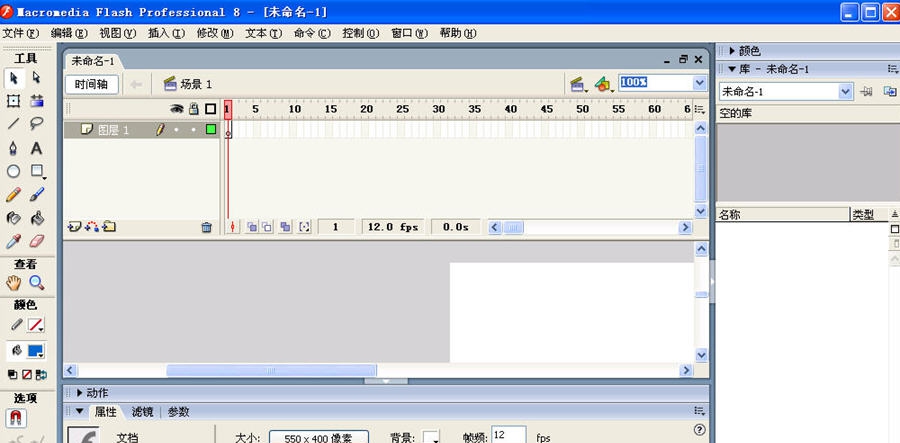
Task: Delete layer with trash icon
Action: pyautogui.click(x=207, y=227)
